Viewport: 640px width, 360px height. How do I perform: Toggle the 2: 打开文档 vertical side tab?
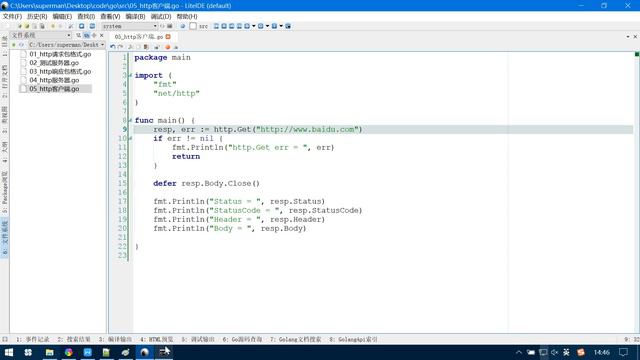(4, 82)
